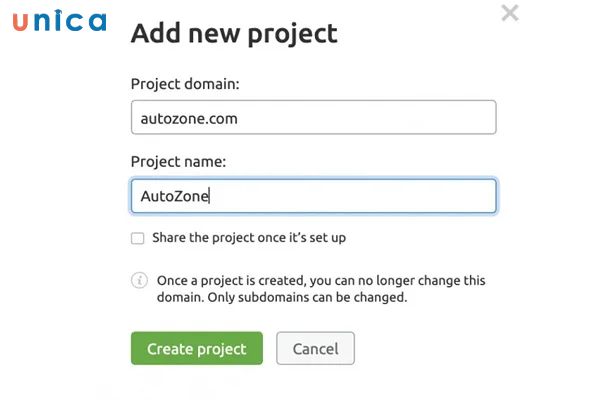Click the orange "u" in the Unica logo
The image size is (600, 400).
click(x=20, y=21)
